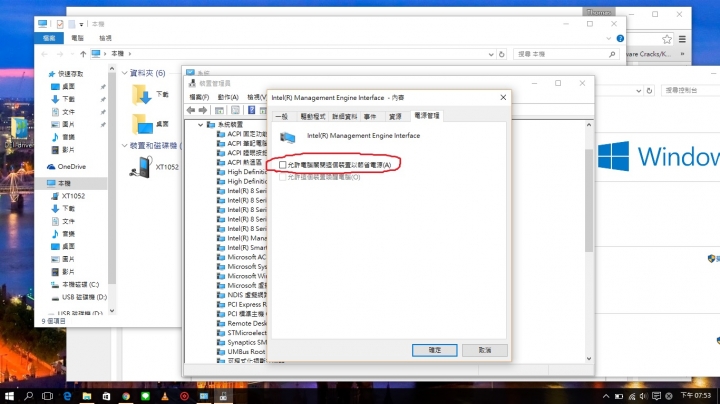This screenshot has width=720, height=404.
Task: Click Explorer up-one-level arrow
Action: 83,54
